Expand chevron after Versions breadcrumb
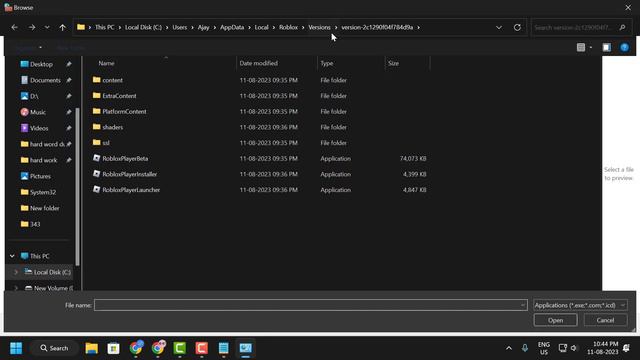The width and height of the screenshot is (640, 360). coord(336,27)
